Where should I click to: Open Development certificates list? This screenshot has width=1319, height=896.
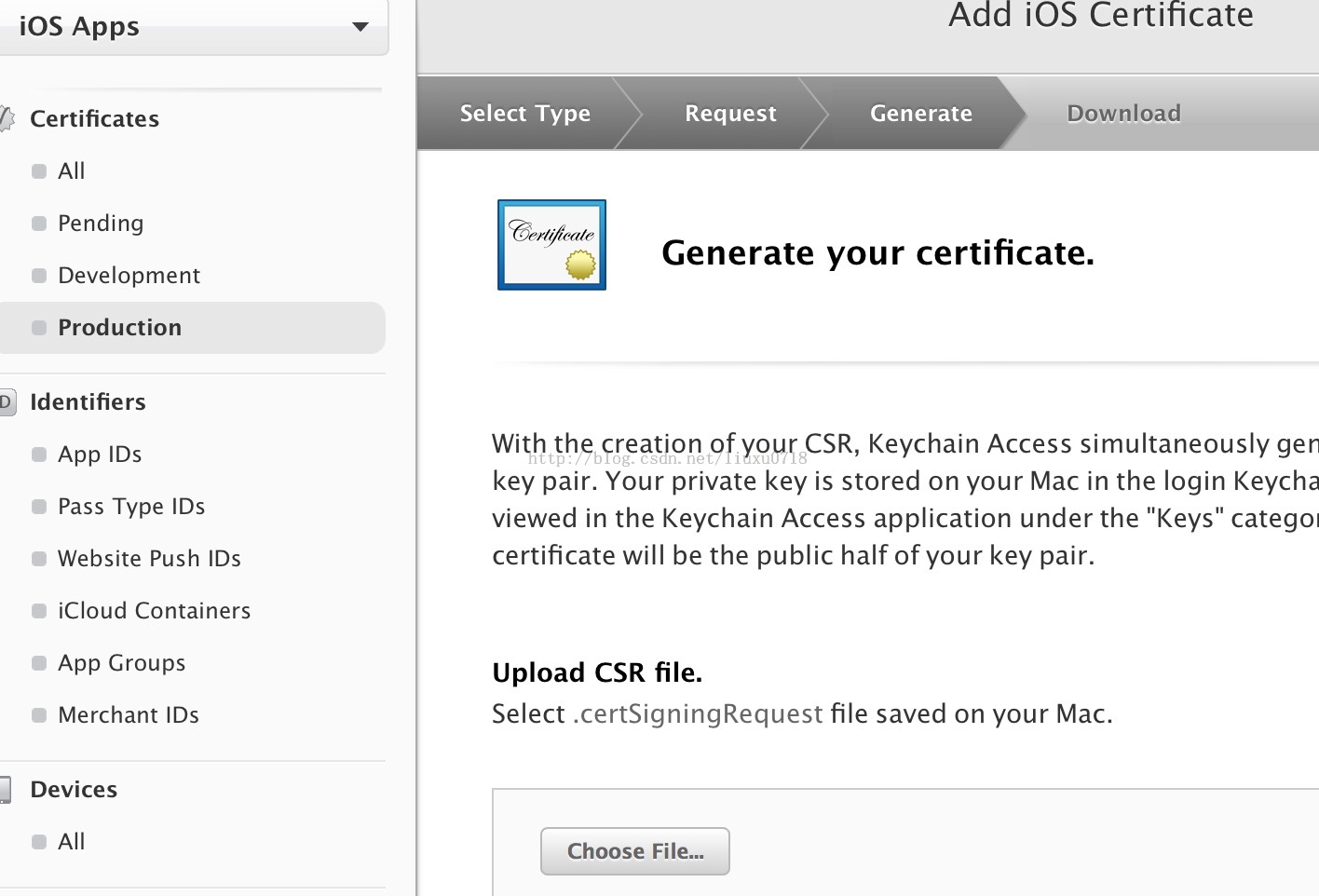(129, 276)
